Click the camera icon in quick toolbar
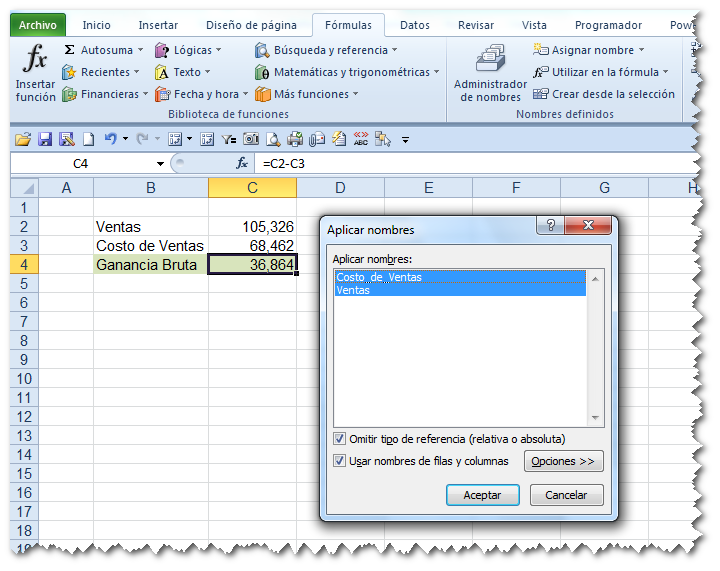The width and height of the screenshot is (720, 571). click(251, 139)
